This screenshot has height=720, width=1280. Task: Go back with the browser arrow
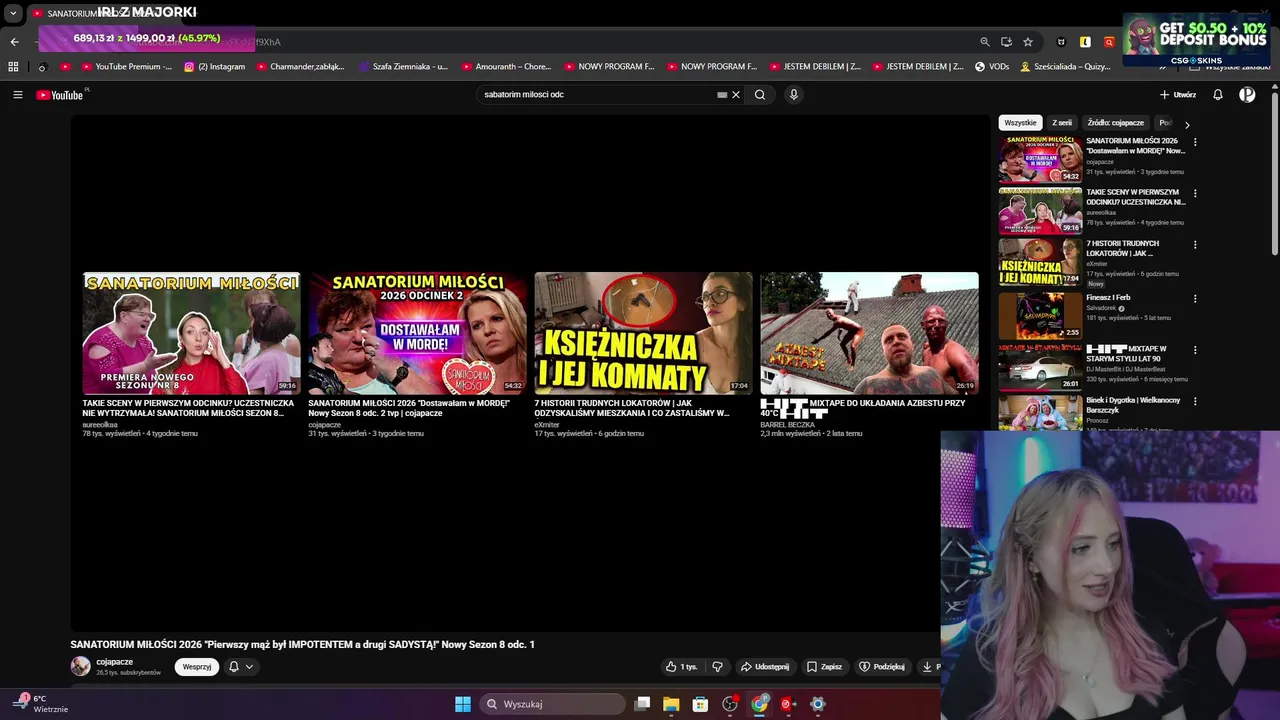14,42
